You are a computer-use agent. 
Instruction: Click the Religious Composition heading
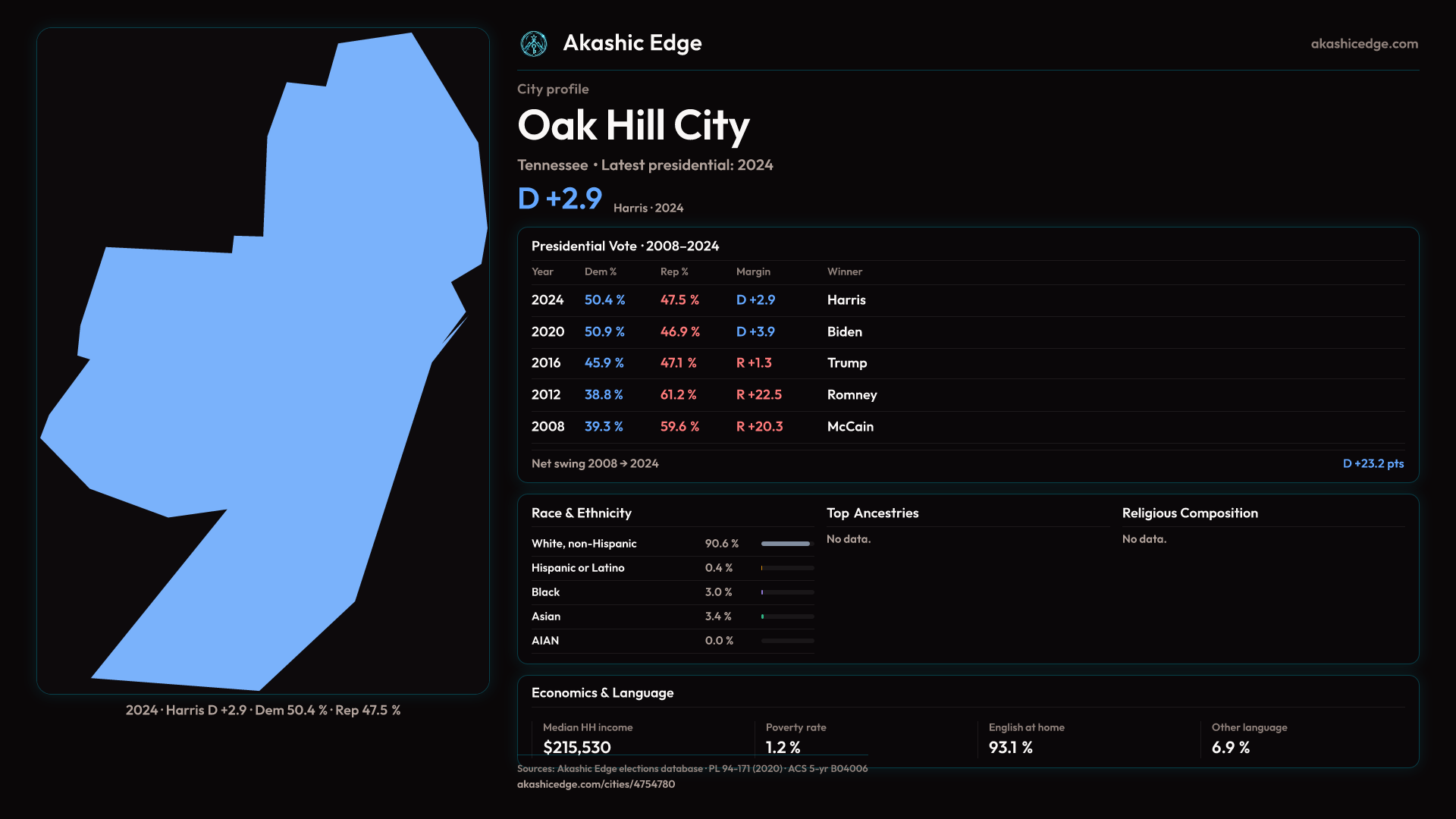[x=1189, y=513]
